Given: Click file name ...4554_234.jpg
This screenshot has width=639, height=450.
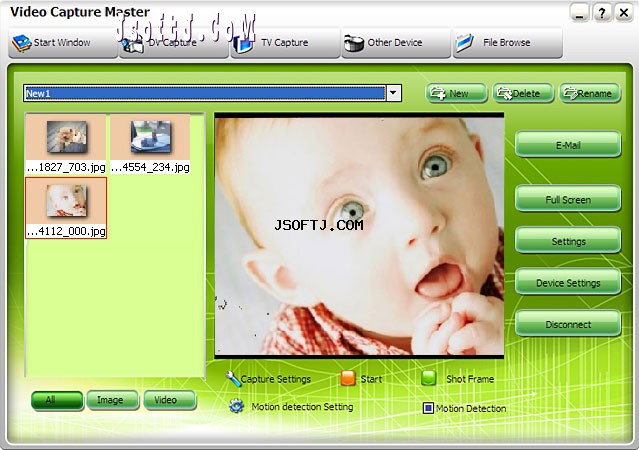Looking at the screenshot, I should click(x=150, y=167).
